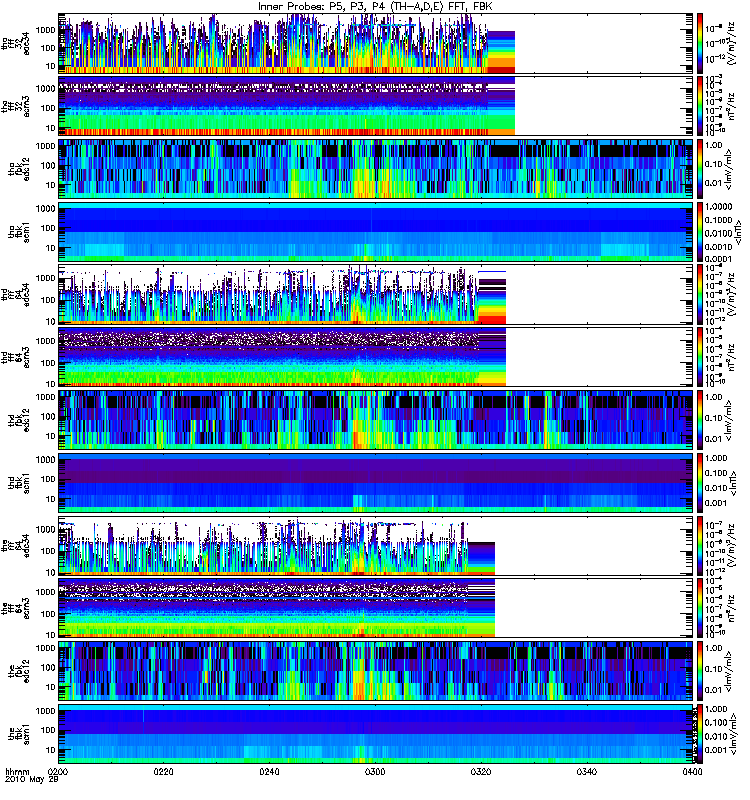Click the color bar beside thd fbk edc12 panel
The width and height of the screenshot is (750, 800).
[700, 420]
